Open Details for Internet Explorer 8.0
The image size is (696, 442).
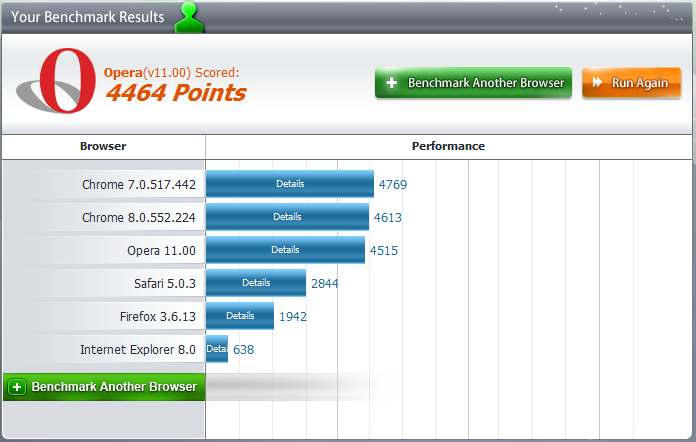tap(217, 349)
